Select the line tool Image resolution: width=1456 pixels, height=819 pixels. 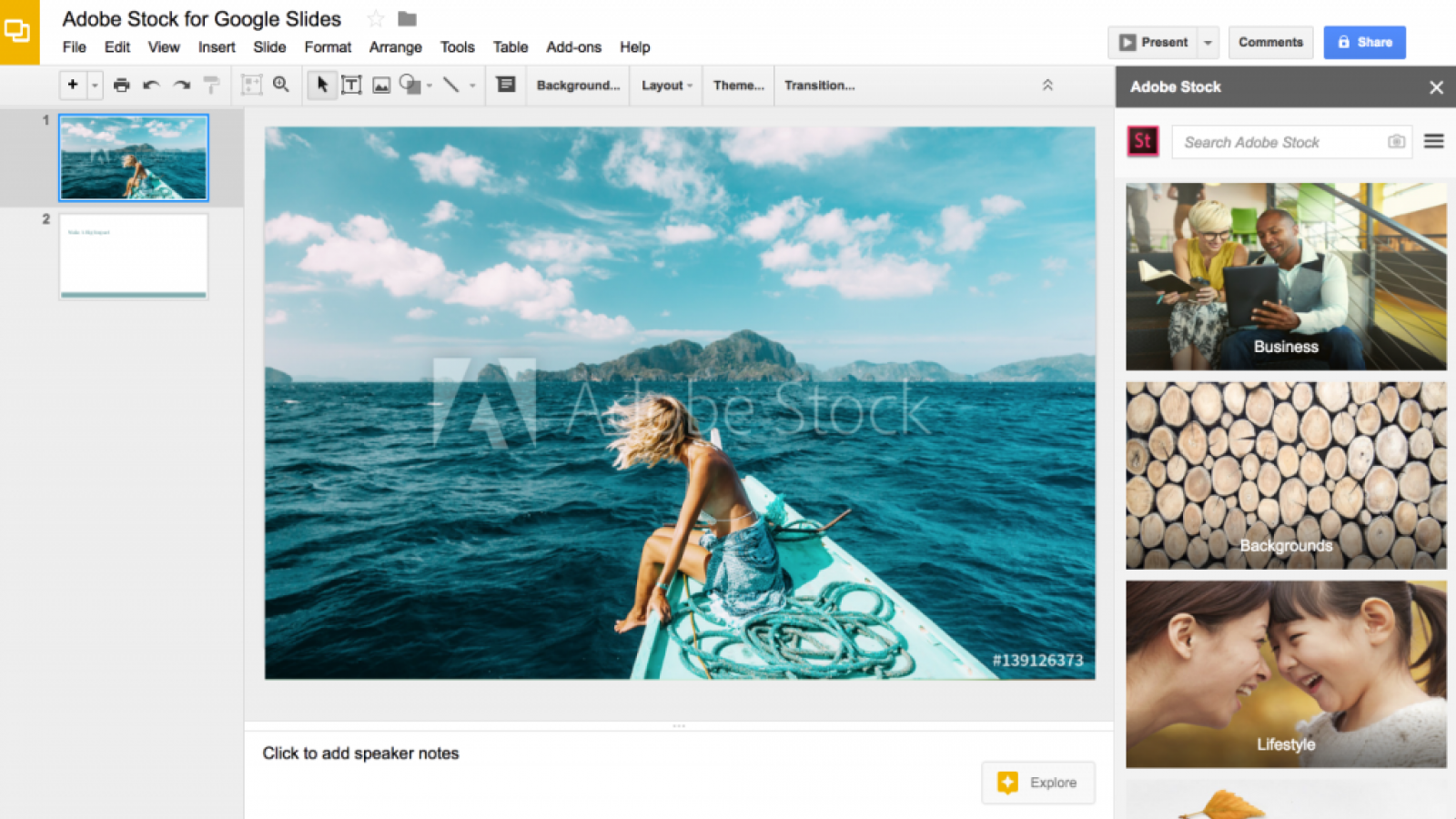450,86
